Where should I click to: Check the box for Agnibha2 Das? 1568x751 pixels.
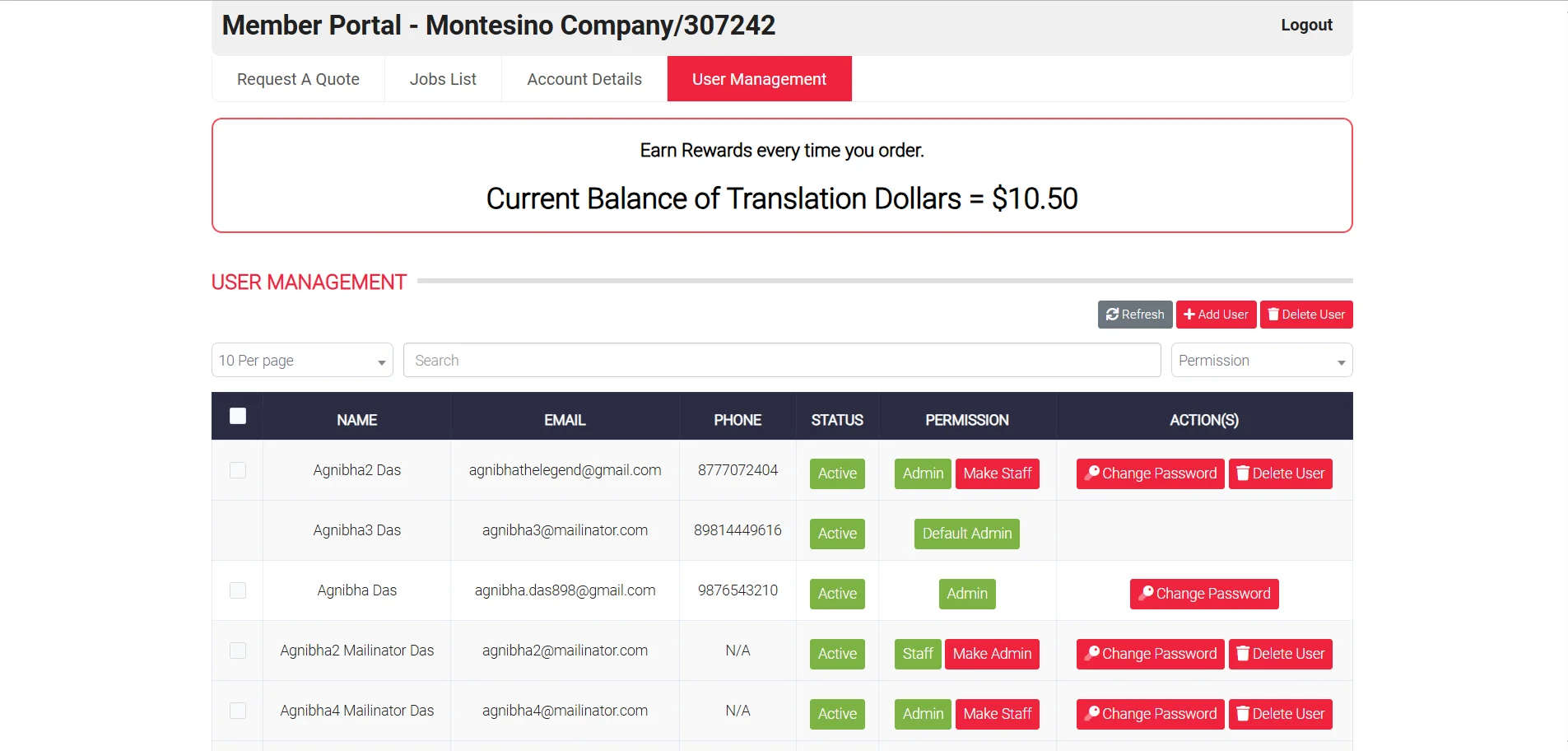238,470
